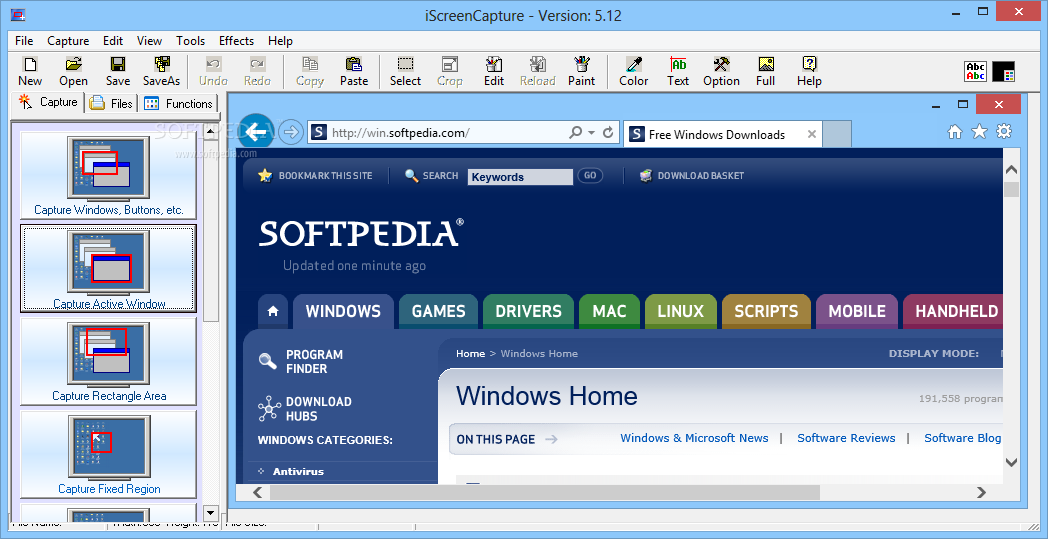Choose Capture Fixed Region thumbnail
Screen dimensions: 1048x539
coord(108,454)
